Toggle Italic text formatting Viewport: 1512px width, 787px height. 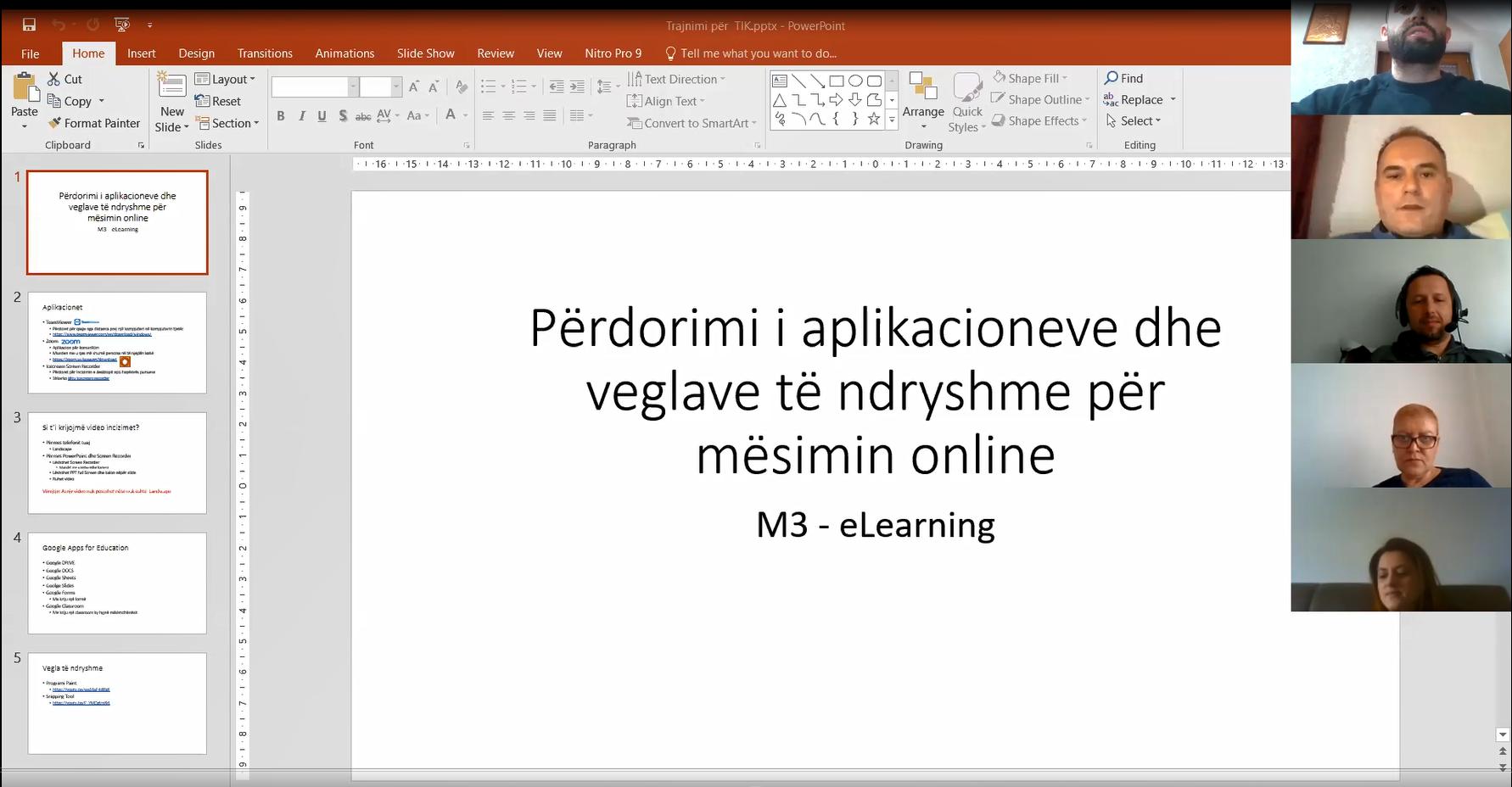301,115
